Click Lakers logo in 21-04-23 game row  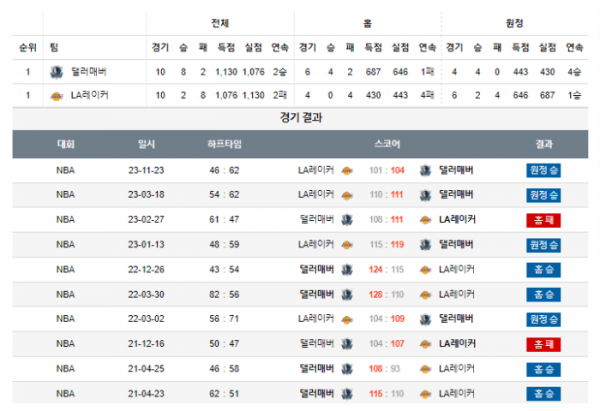426,395
